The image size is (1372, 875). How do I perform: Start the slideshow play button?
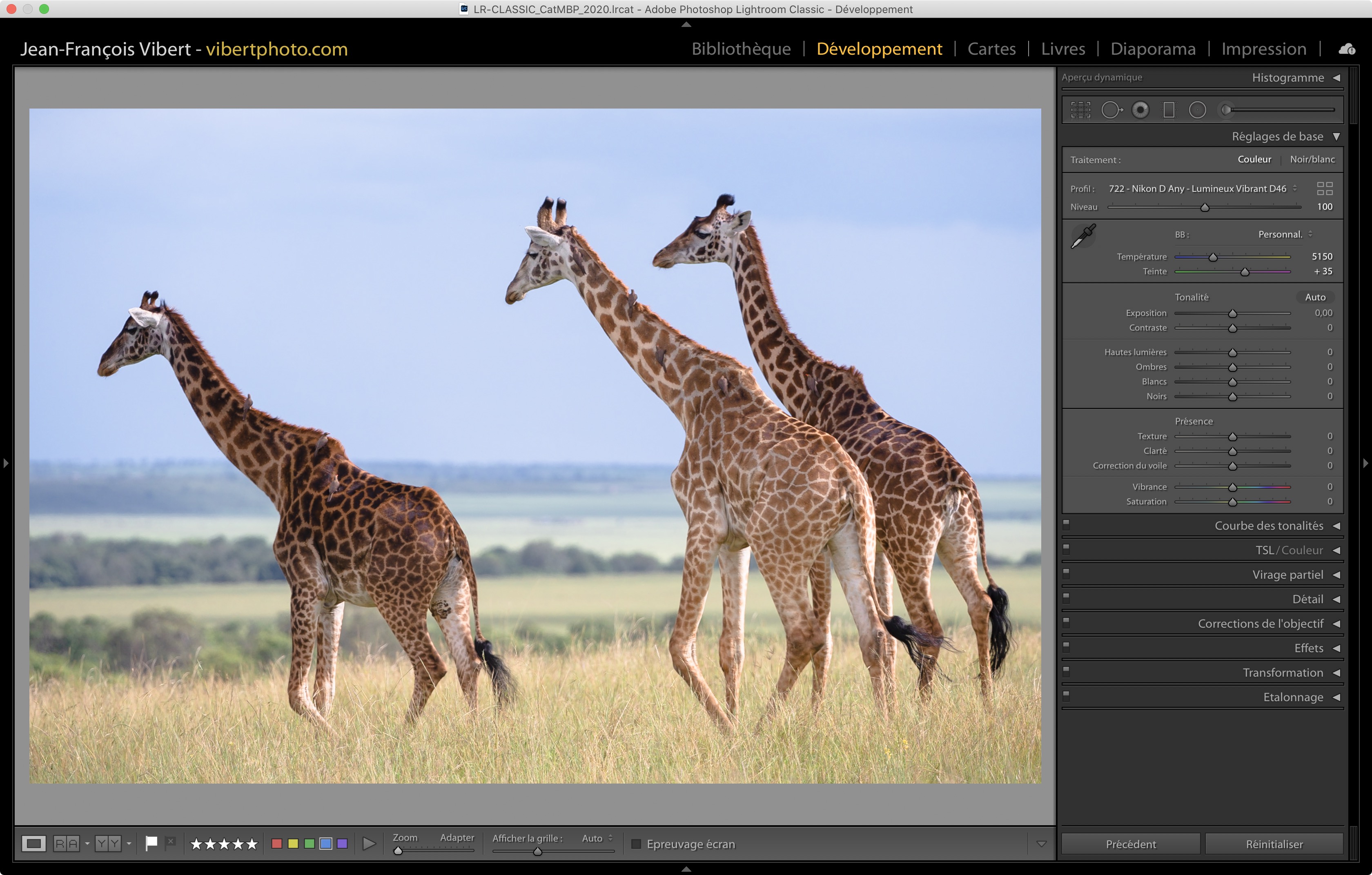pyautogui.click(x=369, y=844)
